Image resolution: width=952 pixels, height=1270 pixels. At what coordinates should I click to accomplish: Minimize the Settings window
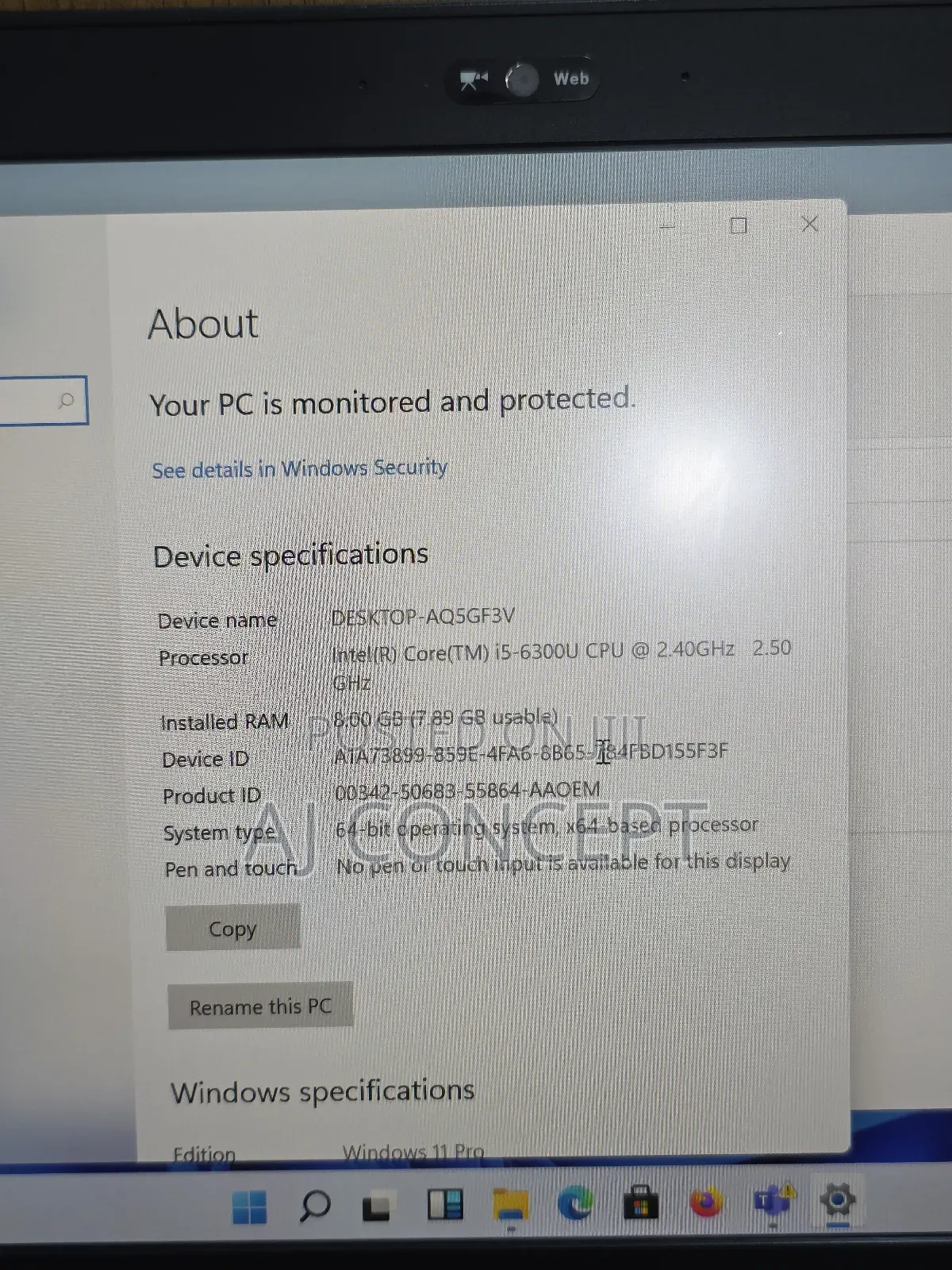[667, 227]
